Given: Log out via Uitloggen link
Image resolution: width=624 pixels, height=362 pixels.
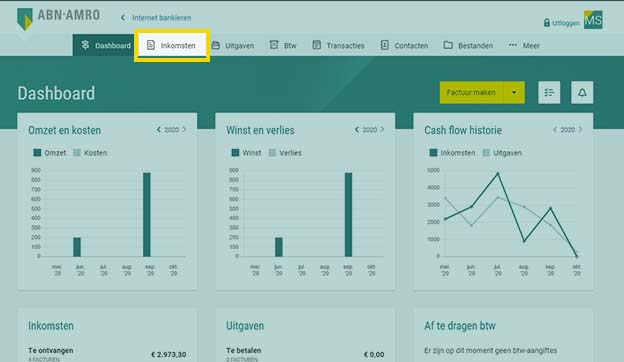Looking at the screenshot, I should (x=562, y=23).
